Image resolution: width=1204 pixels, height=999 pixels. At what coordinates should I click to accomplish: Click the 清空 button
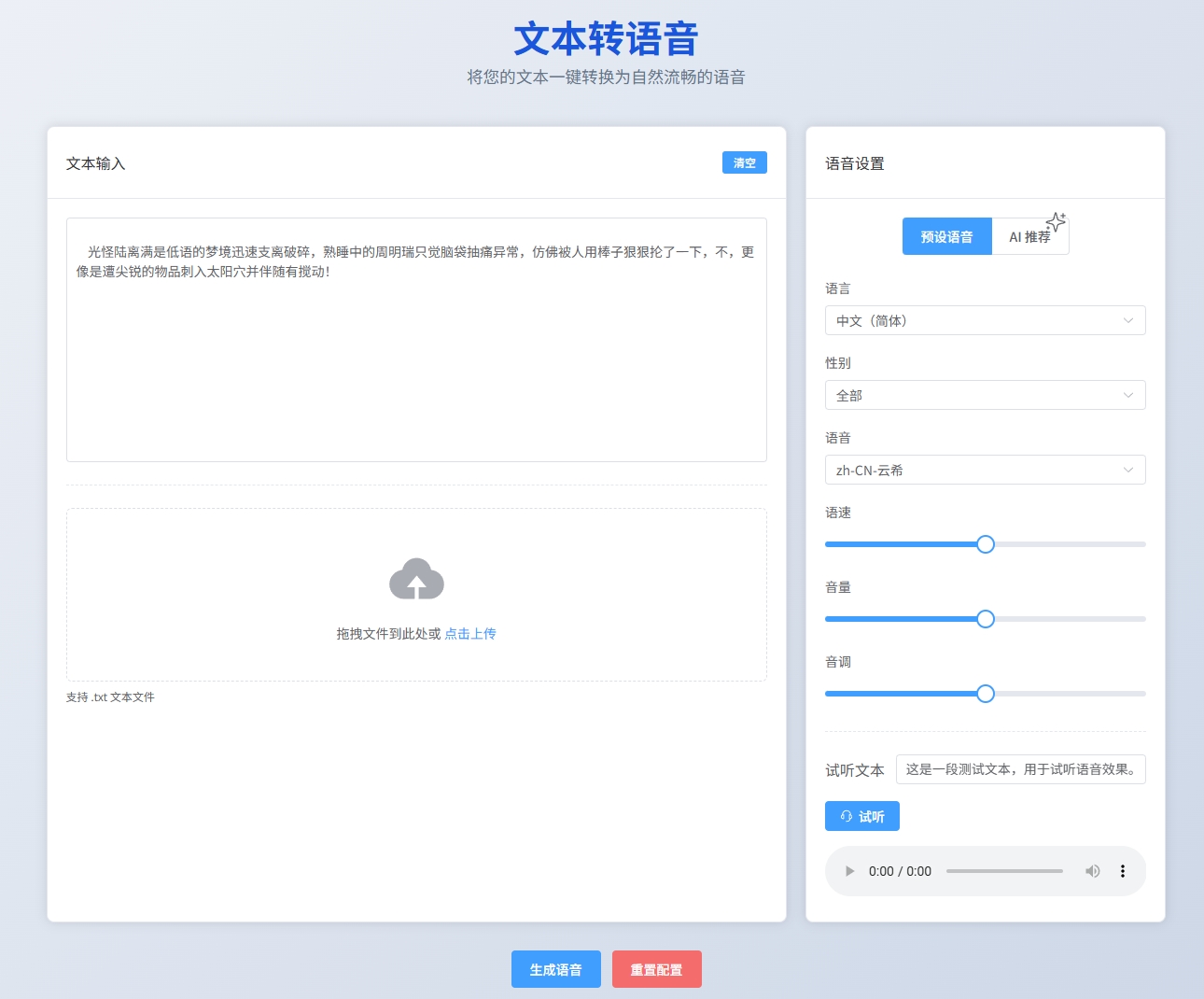(744, 163)
